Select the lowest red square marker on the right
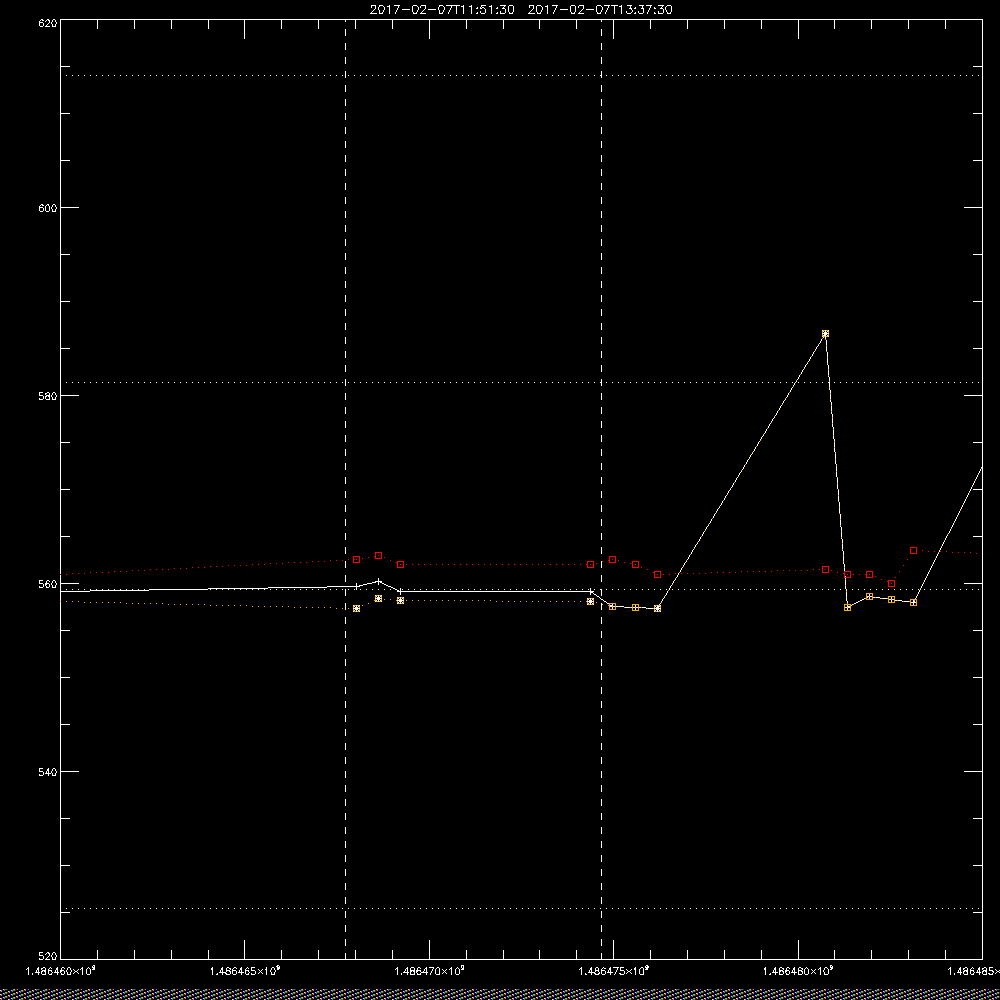The height and width of the screenshot is (1000, 1000). pos(892,584)
